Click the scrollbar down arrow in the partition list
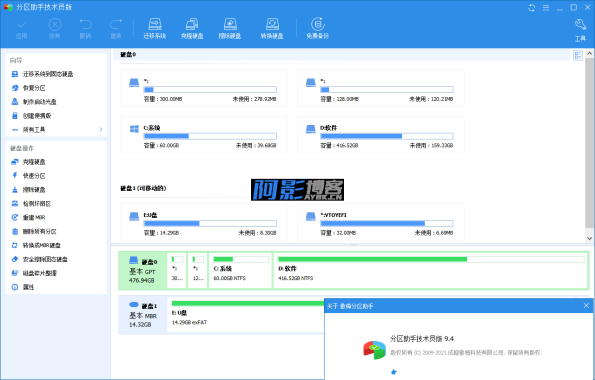595x380 pixels. pyautogui.click(x=589, y=238)
